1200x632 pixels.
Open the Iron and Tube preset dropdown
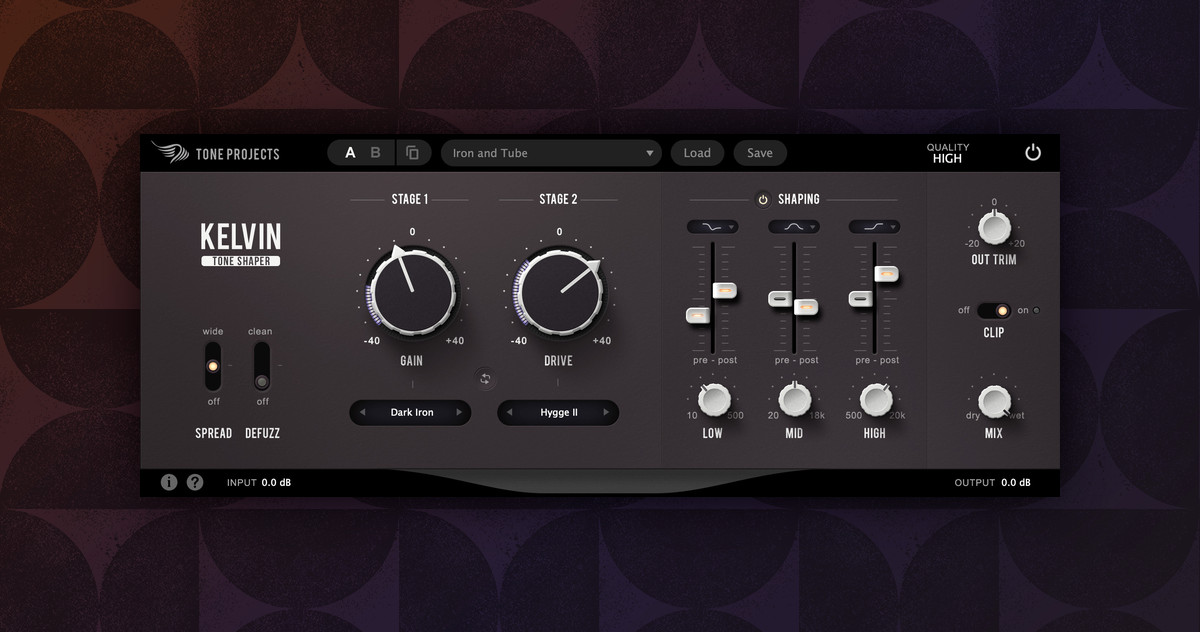(x=551, y=153)
